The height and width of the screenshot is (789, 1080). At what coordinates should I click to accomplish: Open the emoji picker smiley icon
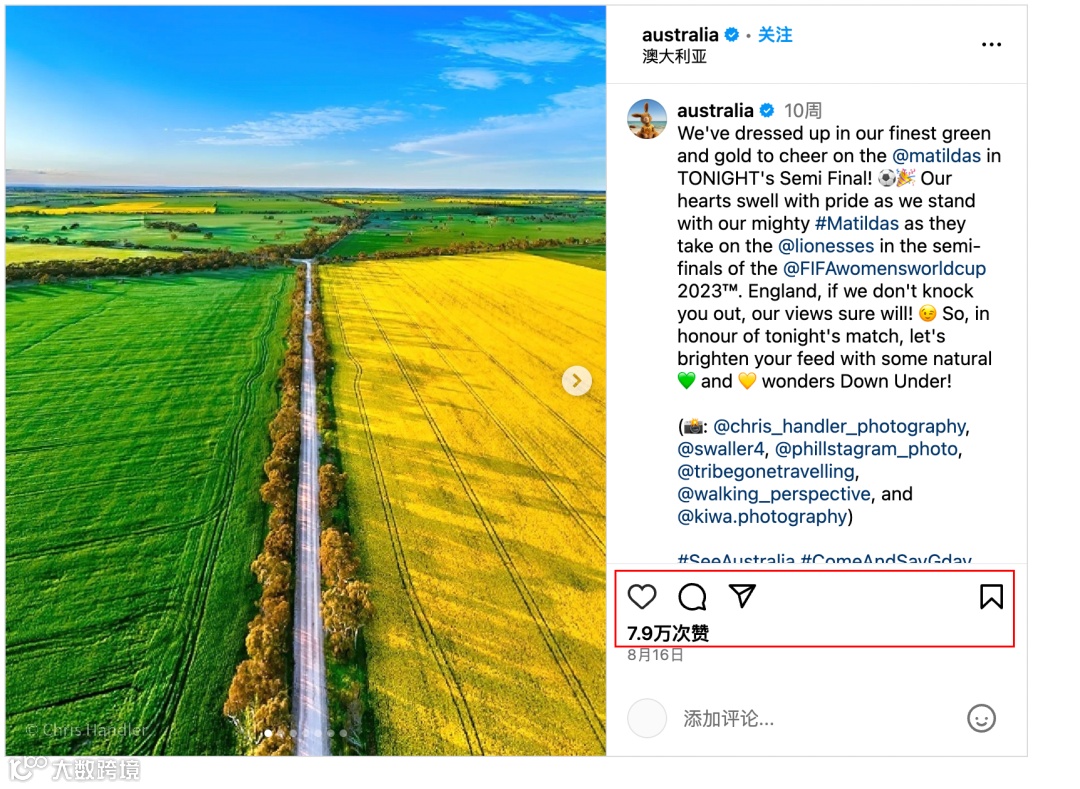pyautogui.click(x=981, y=719)
